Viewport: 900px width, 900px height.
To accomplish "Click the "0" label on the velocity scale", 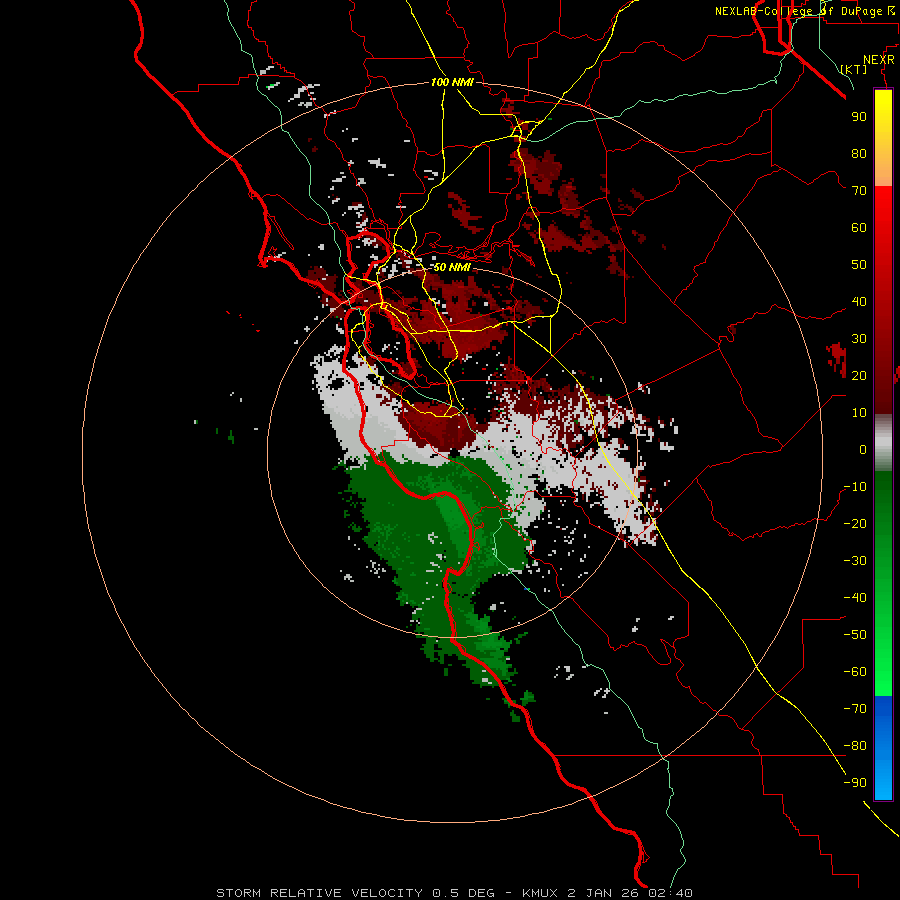I will pyautogui.click(x=863, y=449).
